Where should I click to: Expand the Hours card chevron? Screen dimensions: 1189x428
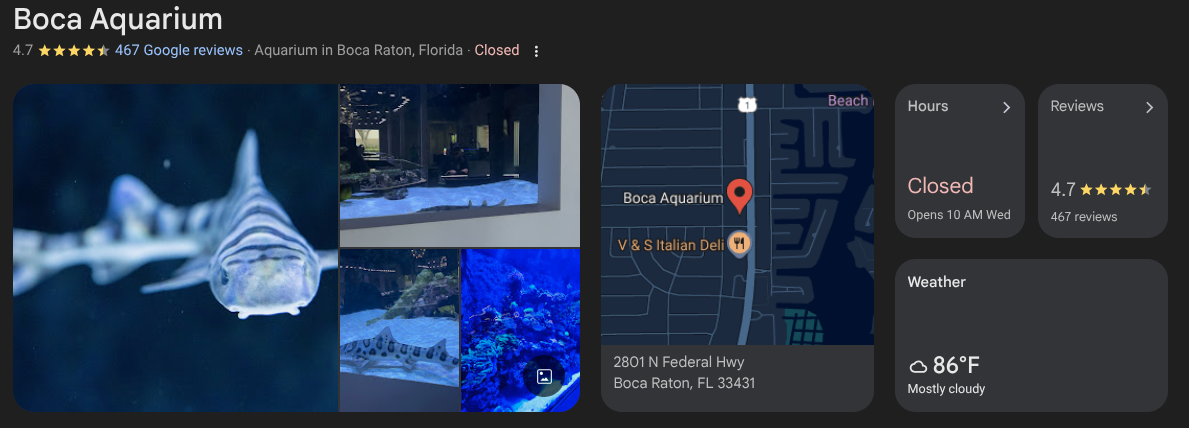click(1006, 107)
